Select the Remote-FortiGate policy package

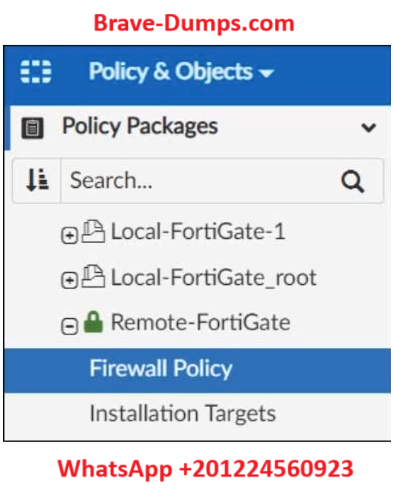tap(200, 322)
